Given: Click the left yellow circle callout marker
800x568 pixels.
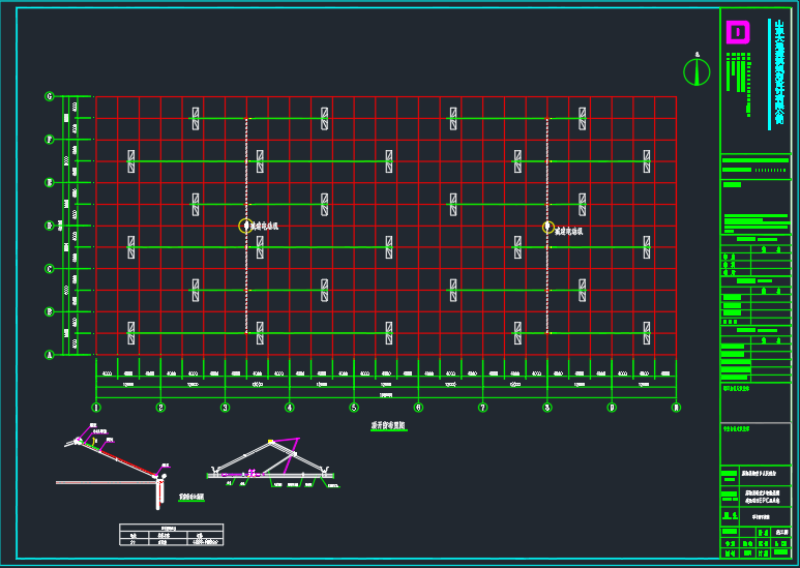Looking at the screenshot, I should point(245,227).
